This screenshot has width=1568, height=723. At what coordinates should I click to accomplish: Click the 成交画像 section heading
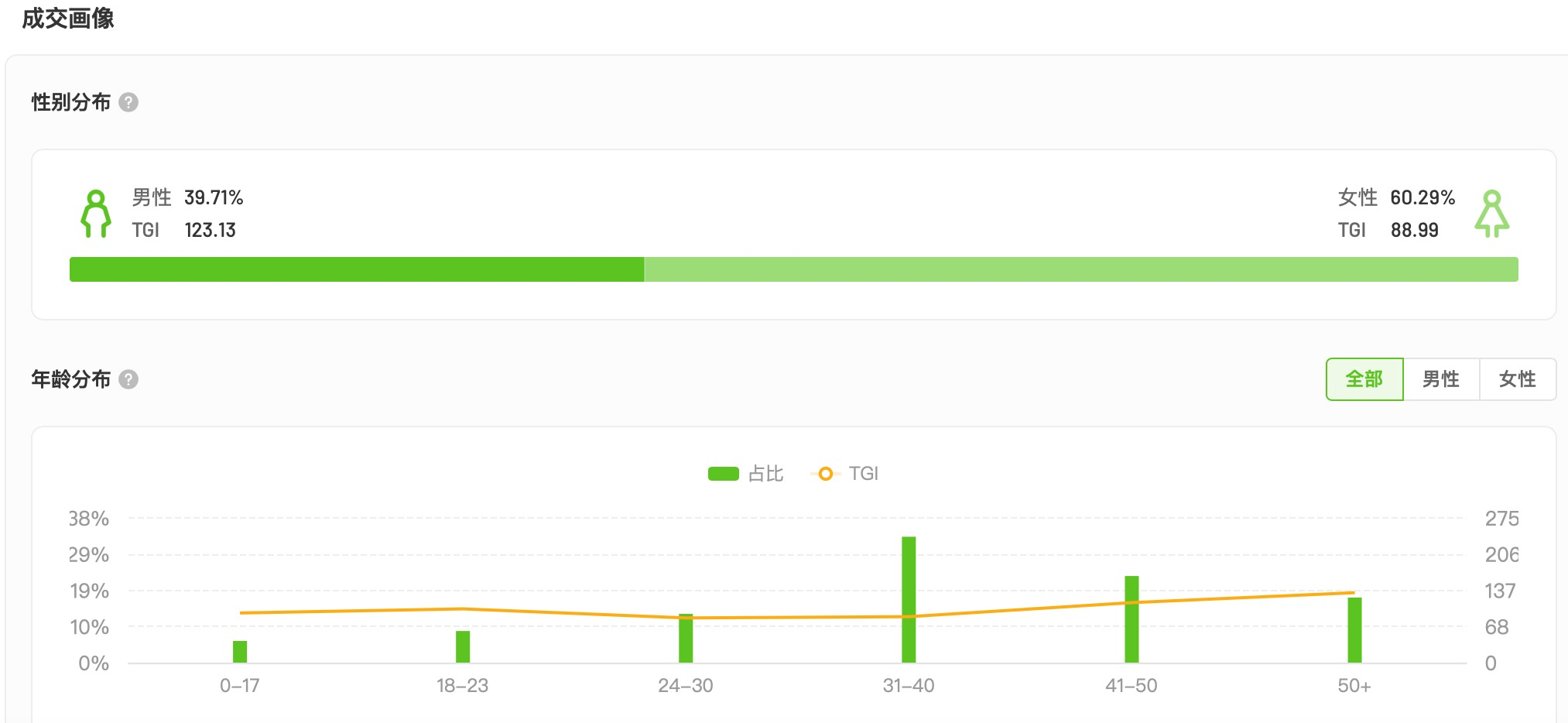pyautogui.click(x=68, y=19)
